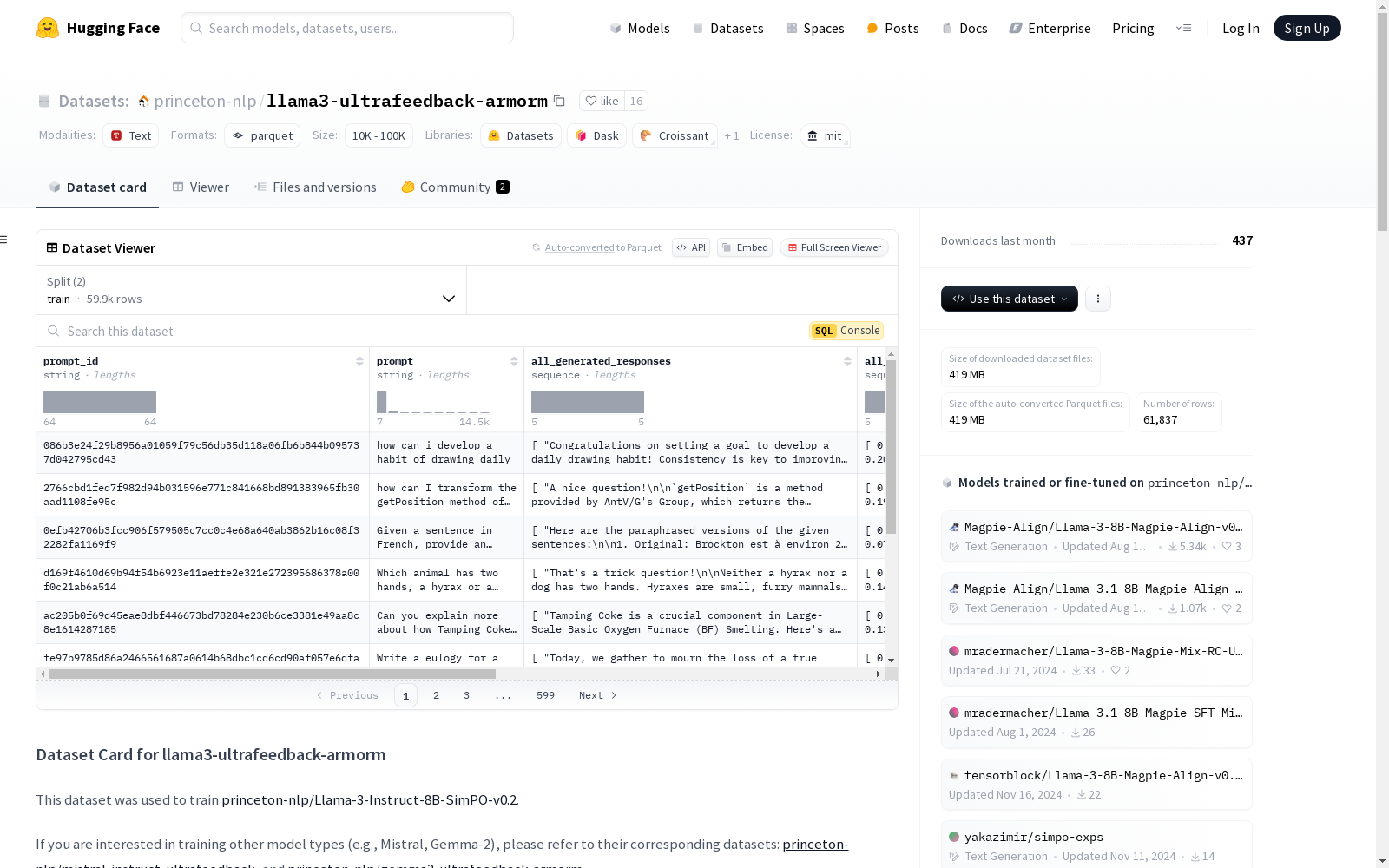Open the extra navigation menu icon
Screen dimensions: 1389x868
coord(1183,28)
